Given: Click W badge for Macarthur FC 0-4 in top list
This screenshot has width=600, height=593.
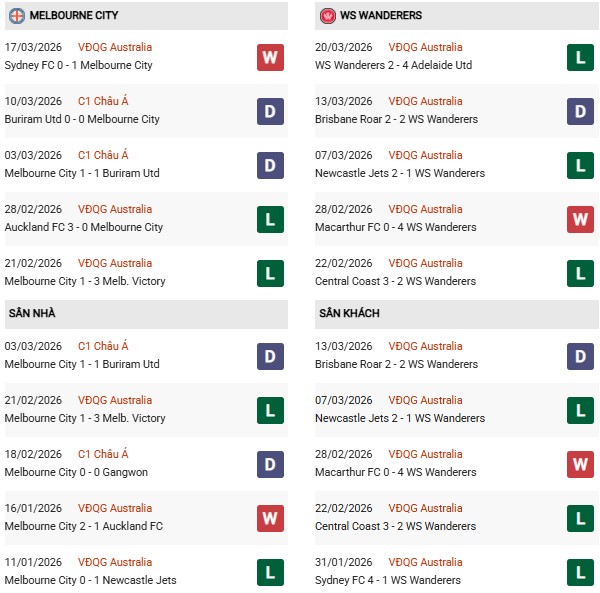Looking at the screenshot, I should click(581, 219).
